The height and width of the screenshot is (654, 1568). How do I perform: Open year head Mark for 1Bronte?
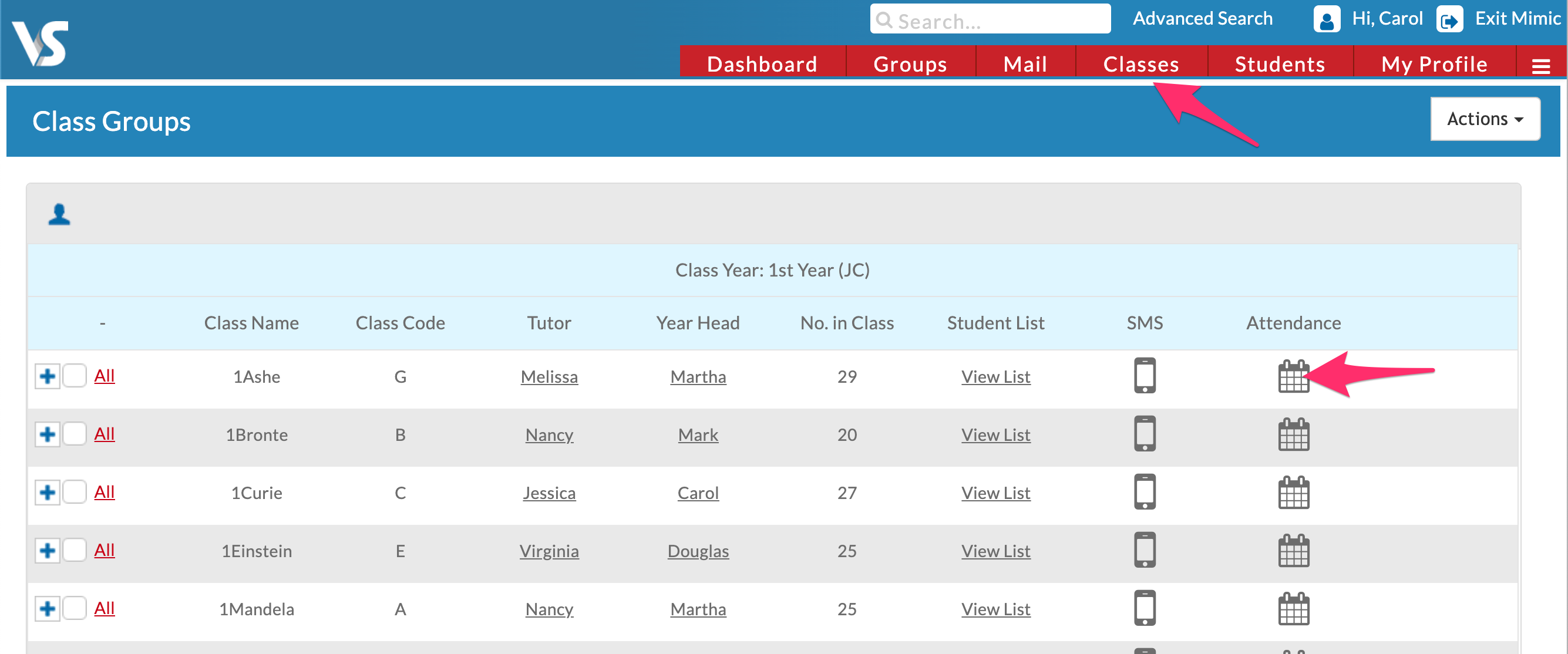click(x=698, y=435)
